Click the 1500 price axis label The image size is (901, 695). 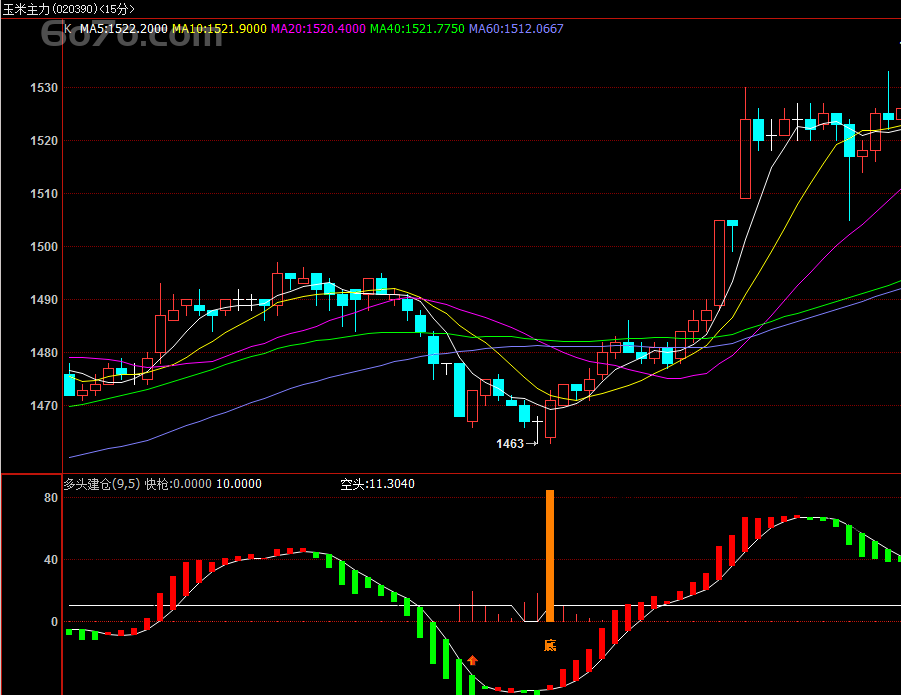(44, 246)
